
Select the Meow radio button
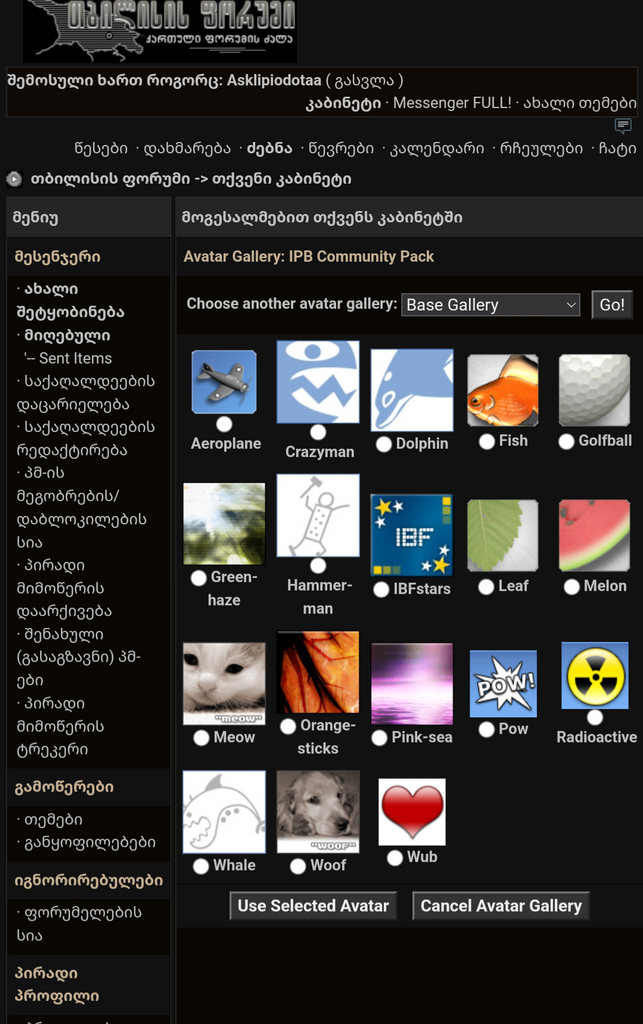[201, 738]
